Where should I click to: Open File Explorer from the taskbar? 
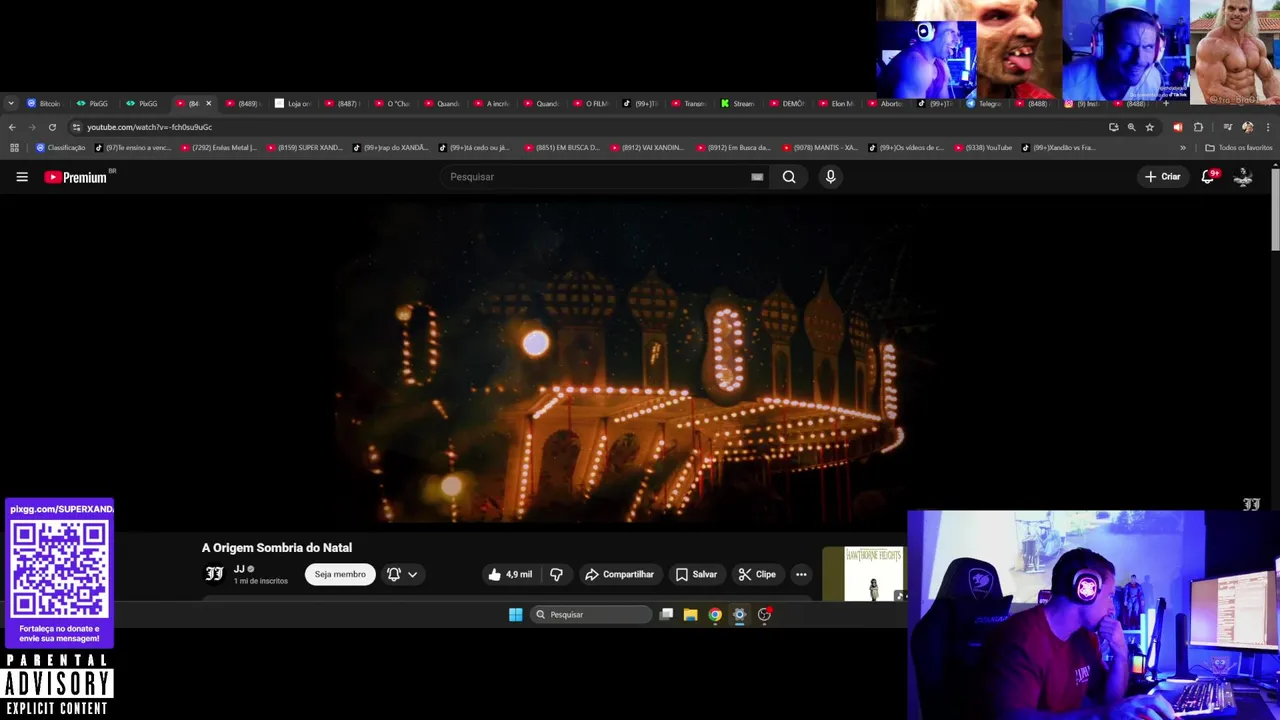690,615
